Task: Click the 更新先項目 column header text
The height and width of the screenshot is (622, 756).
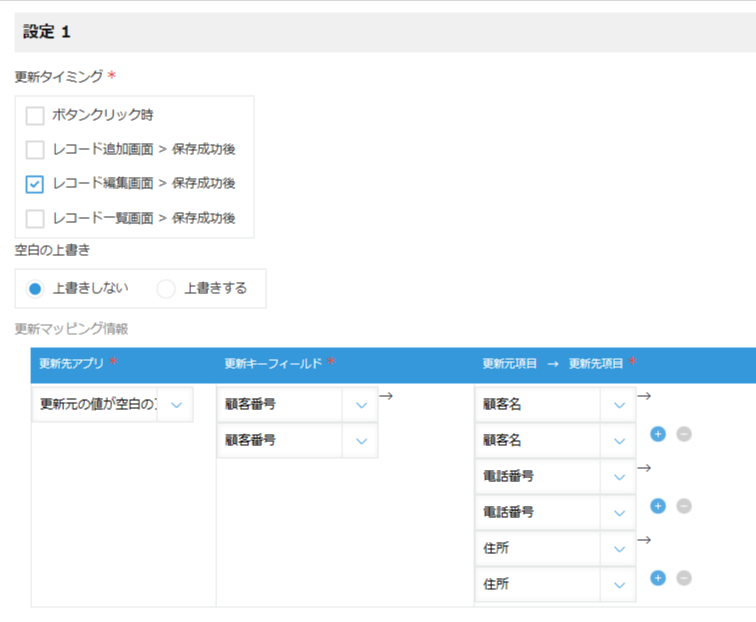Action: pos(596,364)
